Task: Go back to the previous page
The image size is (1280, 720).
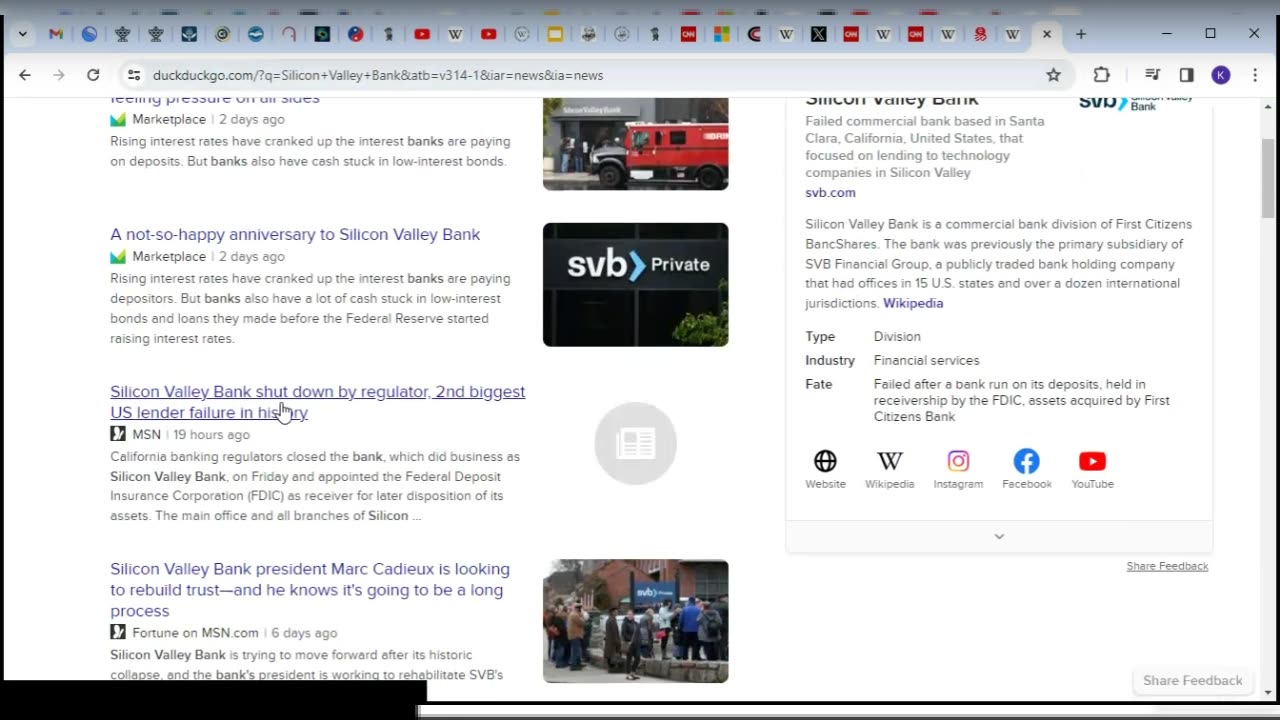Action: (x=25, y=75)
